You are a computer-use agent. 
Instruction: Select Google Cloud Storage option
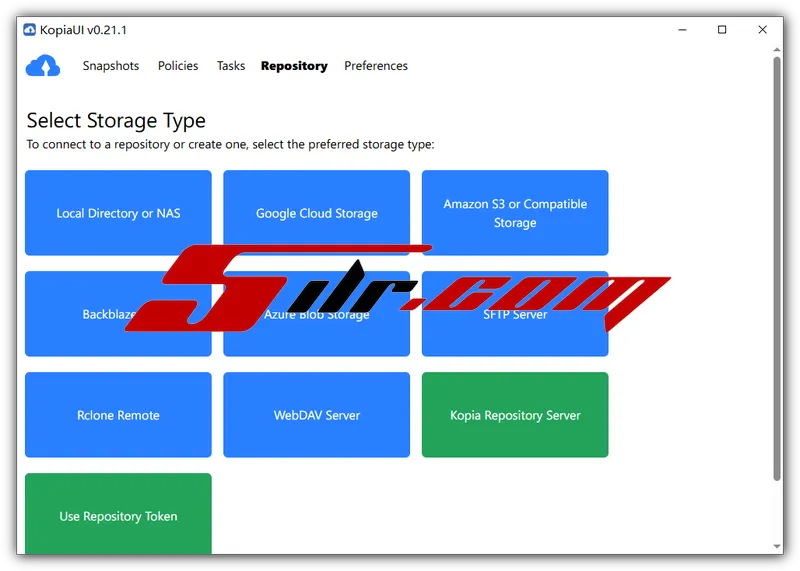(x=317, y=213)
